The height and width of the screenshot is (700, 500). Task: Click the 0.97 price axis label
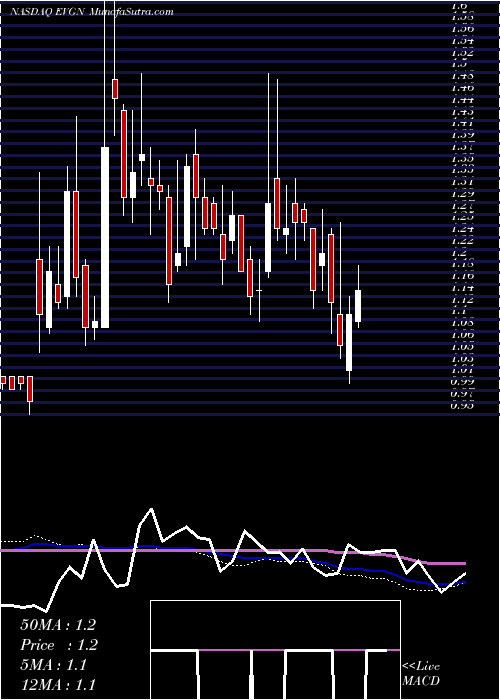point(462,394)
